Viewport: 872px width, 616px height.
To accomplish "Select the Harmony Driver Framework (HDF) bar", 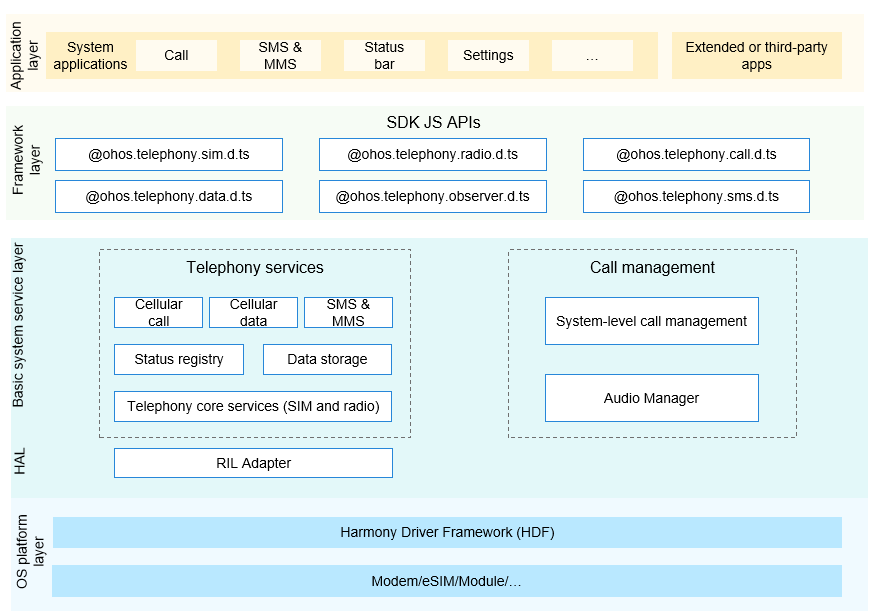I will click(x=447, y=533).
